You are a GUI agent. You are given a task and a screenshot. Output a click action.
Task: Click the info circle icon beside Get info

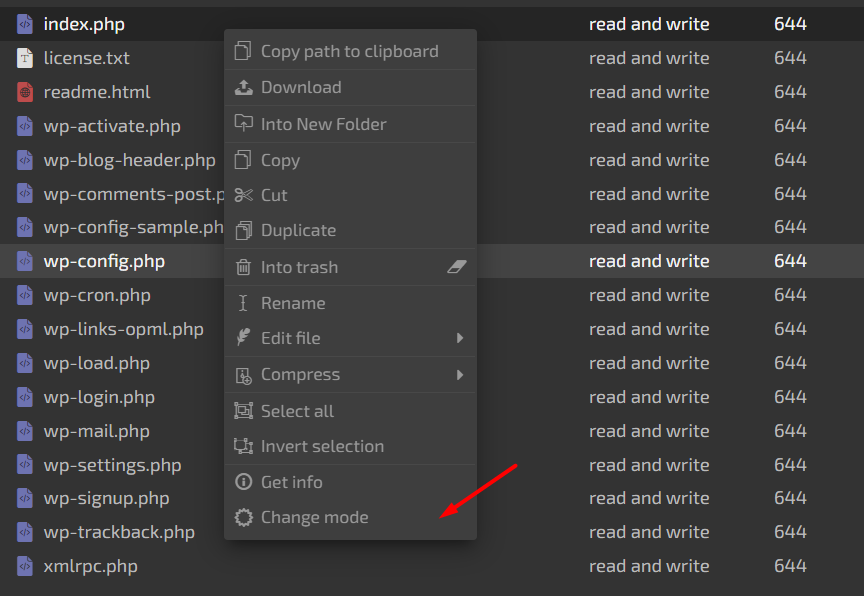pos(243,481)
